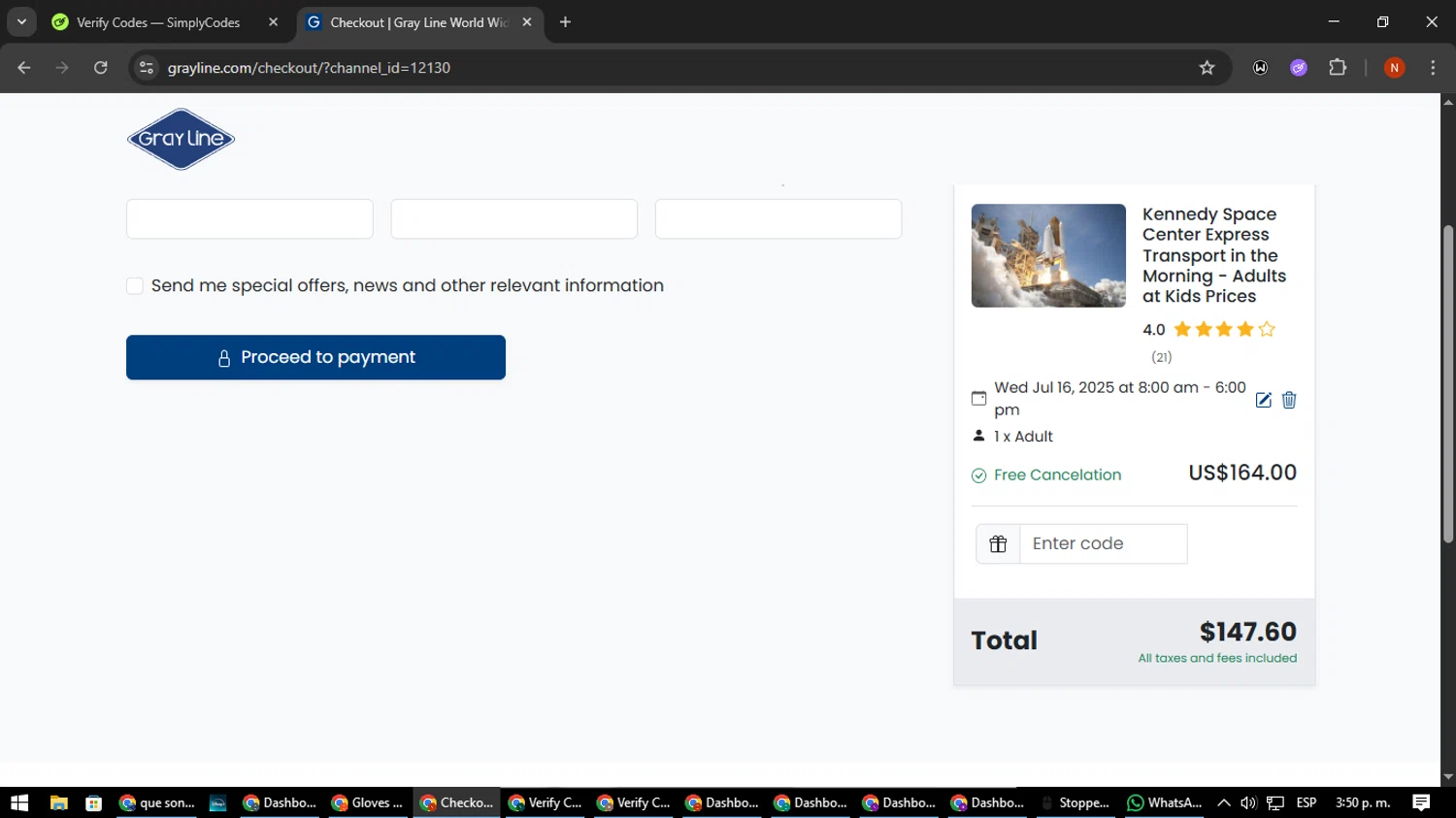
Task: Click the round black-and-white extension icon in toolbar
Action: click(x=1260, y=68)
